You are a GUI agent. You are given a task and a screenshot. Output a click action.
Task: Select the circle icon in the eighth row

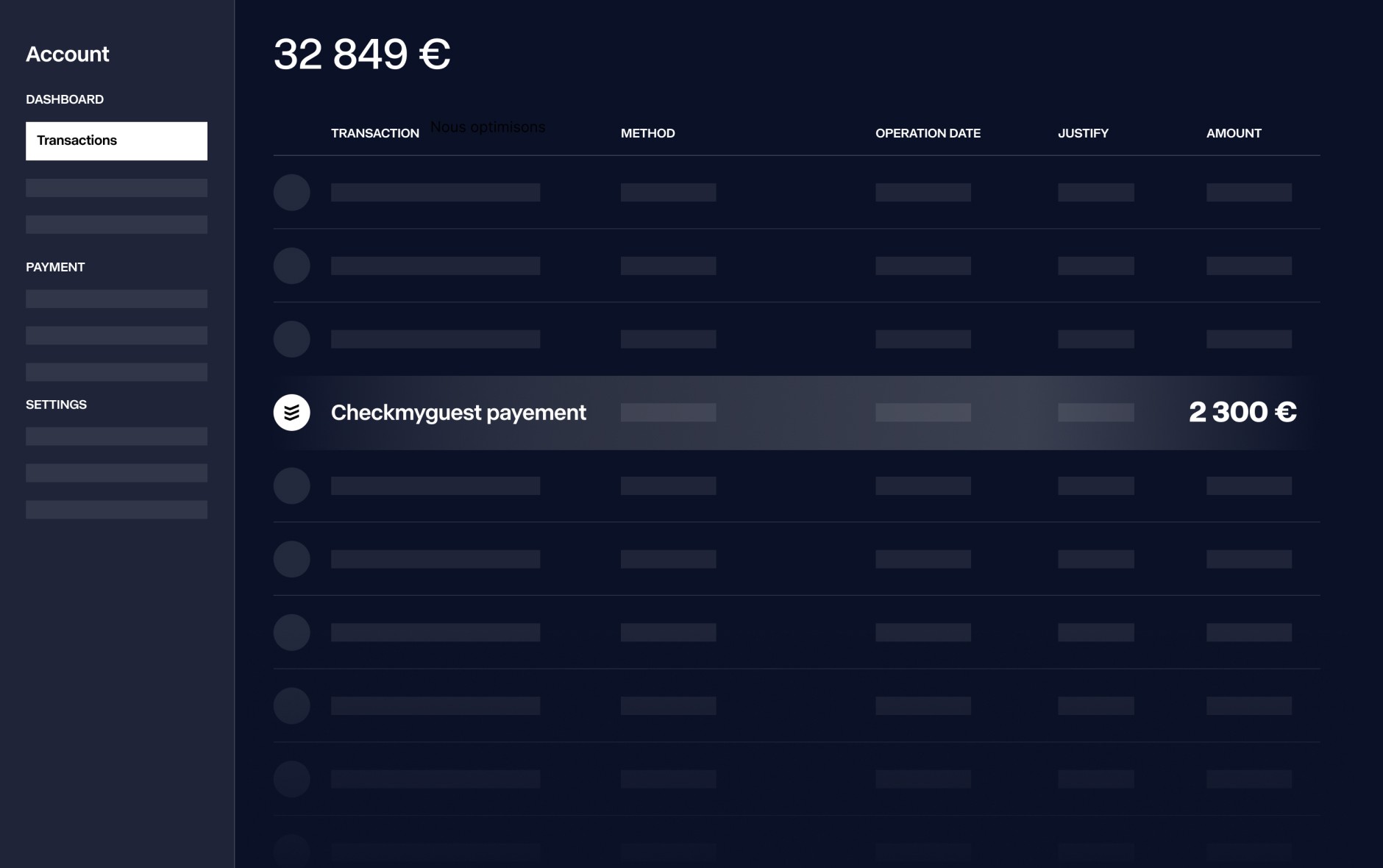point(291,705)
